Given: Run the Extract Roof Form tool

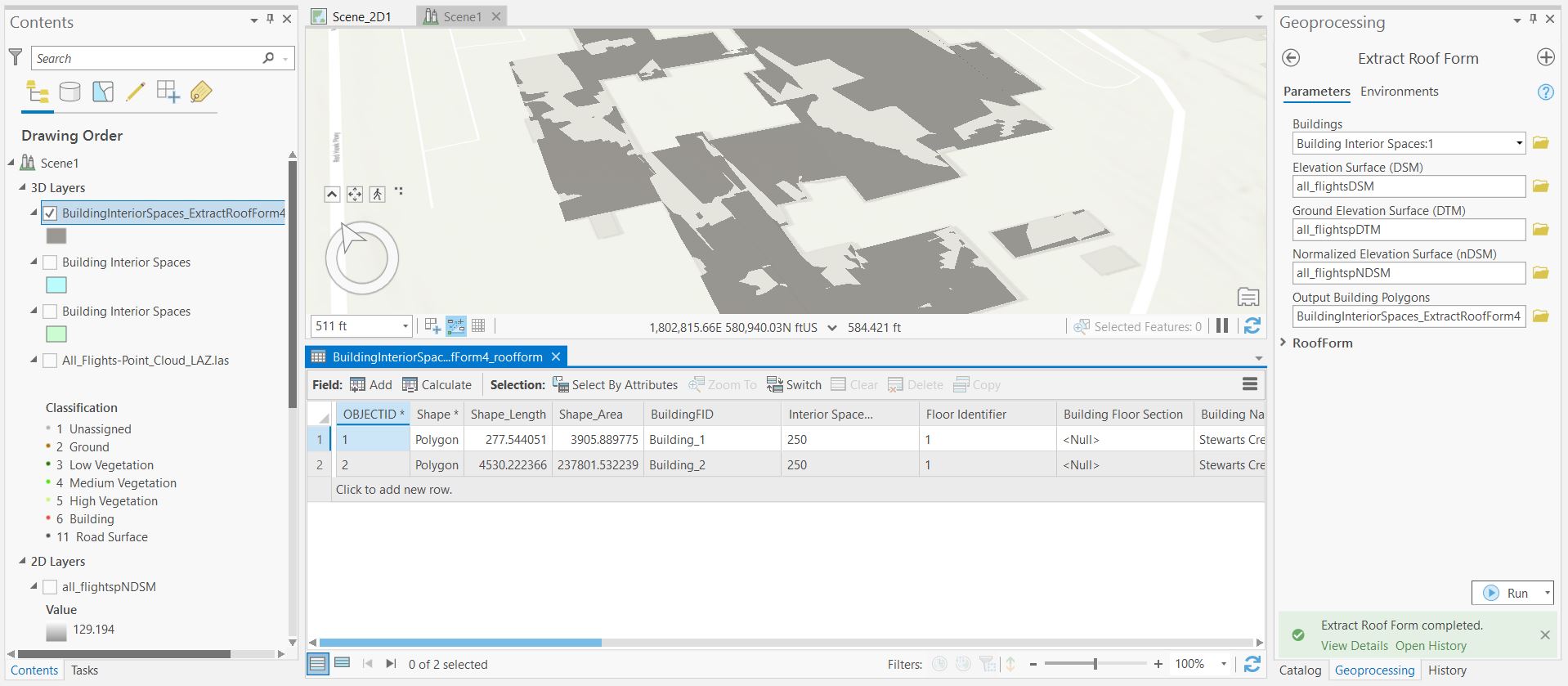Looking at the screenshot, I should click(1508, 593).
